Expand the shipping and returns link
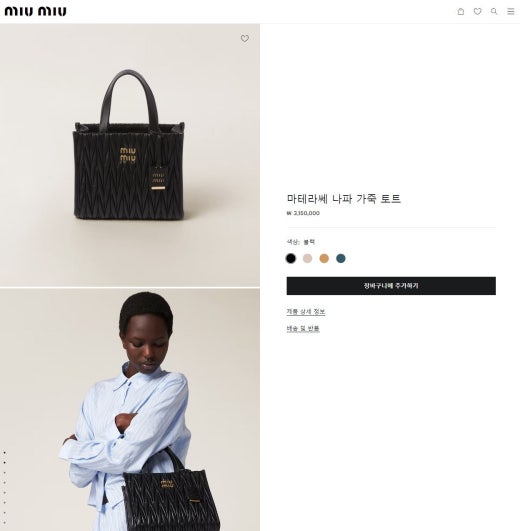Viewport: 520px width, 531px height. (303, 328)
